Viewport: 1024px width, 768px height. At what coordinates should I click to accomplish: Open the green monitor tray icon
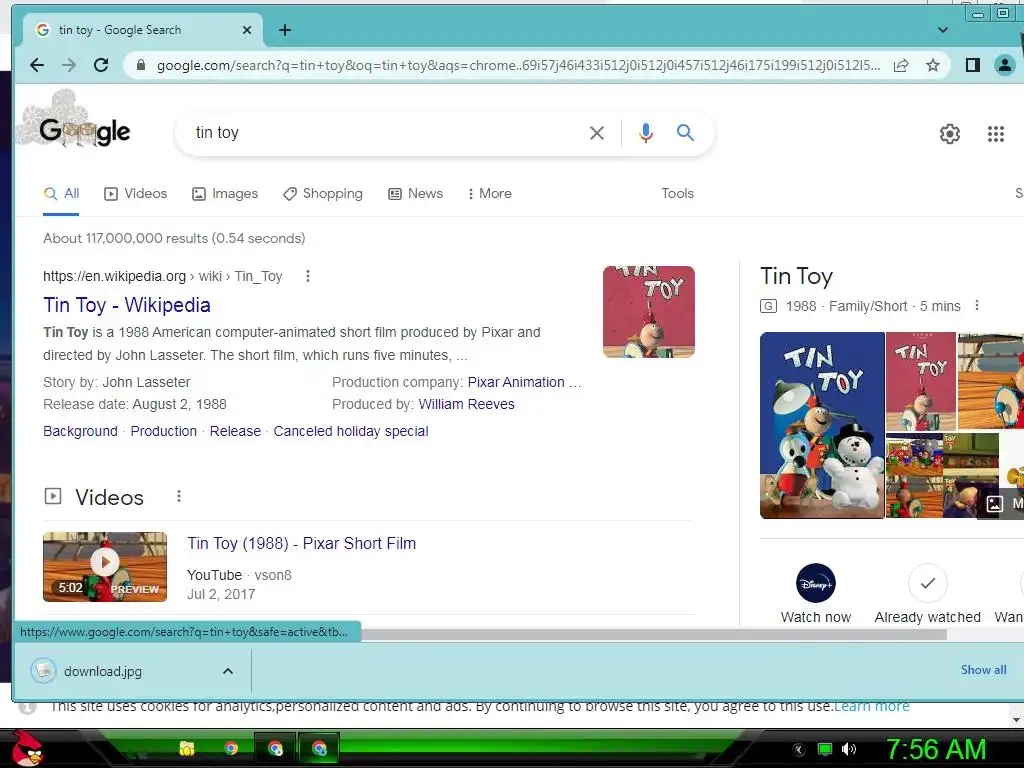pos(825,749)
